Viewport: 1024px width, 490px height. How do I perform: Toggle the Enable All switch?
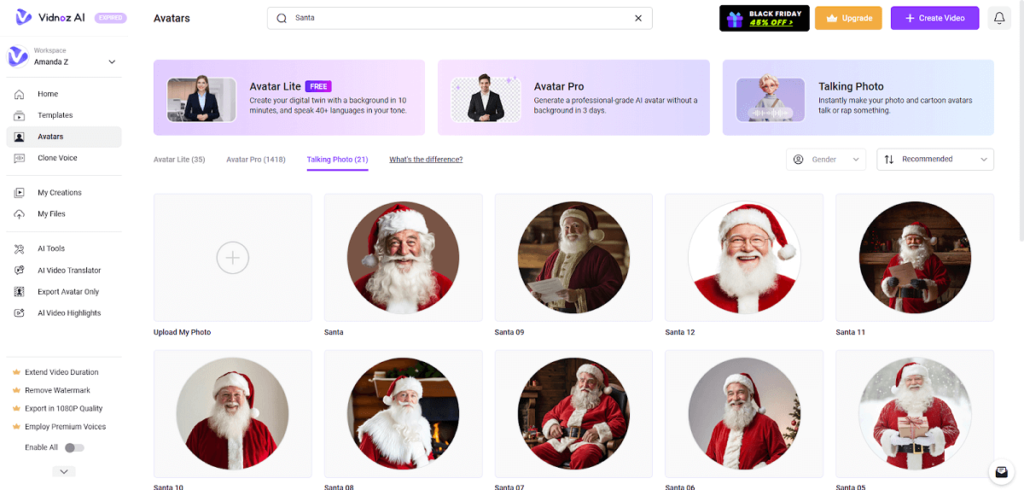pyautogui.click(x=74, y=448)
